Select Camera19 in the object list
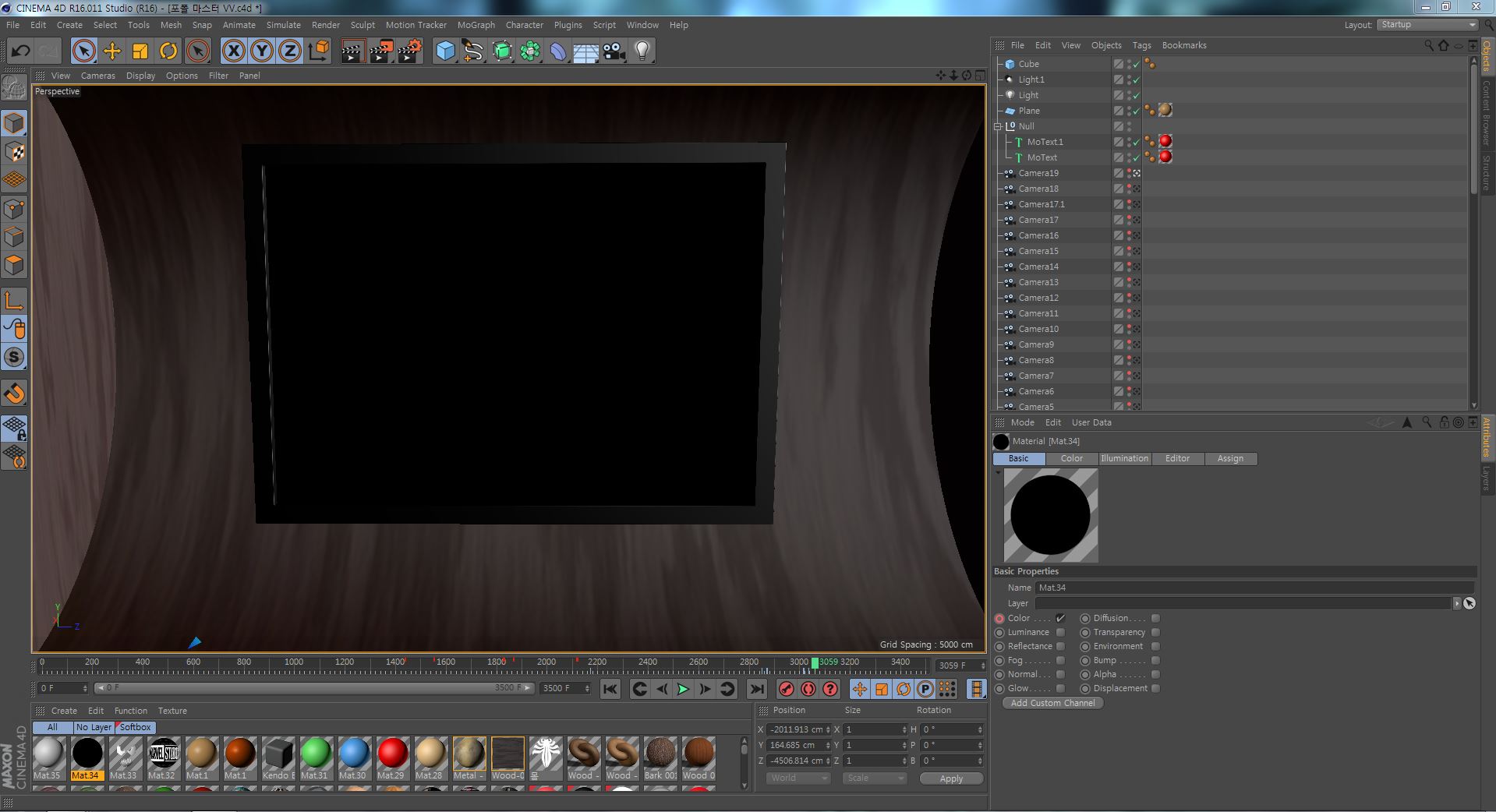This screenshot has height=812, width=1496. coord(1038,173)
